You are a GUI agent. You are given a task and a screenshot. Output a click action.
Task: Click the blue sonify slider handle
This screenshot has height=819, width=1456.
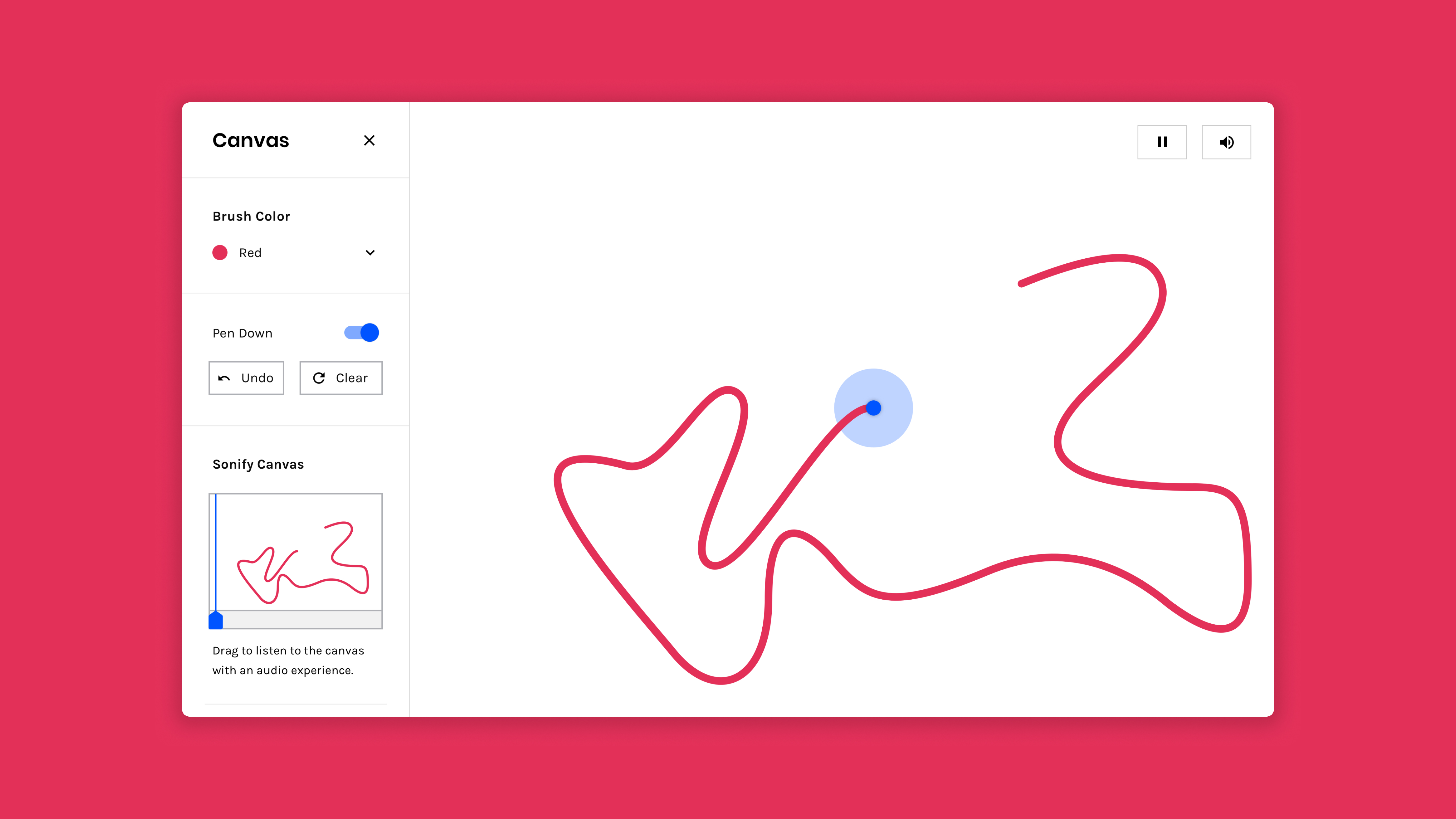tap(215, 620)
